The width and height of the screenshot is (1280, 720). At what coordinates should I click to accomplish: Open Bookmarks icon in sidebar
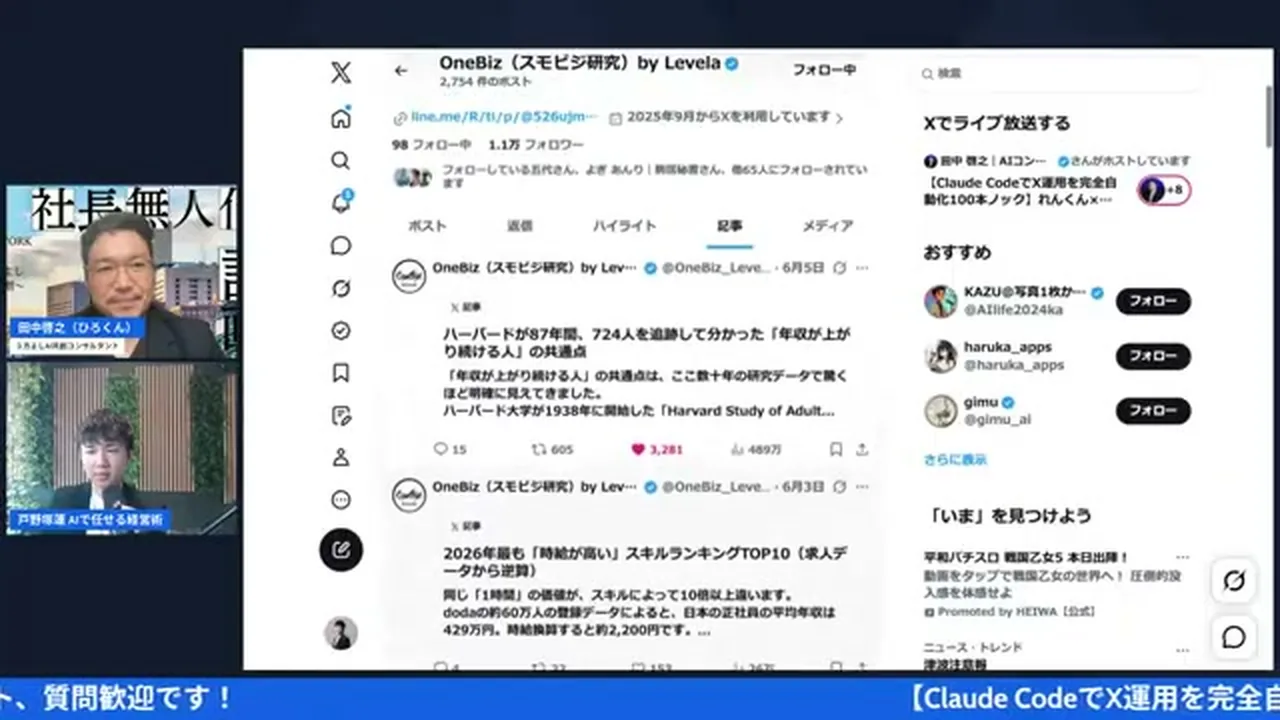coord(341,373)
